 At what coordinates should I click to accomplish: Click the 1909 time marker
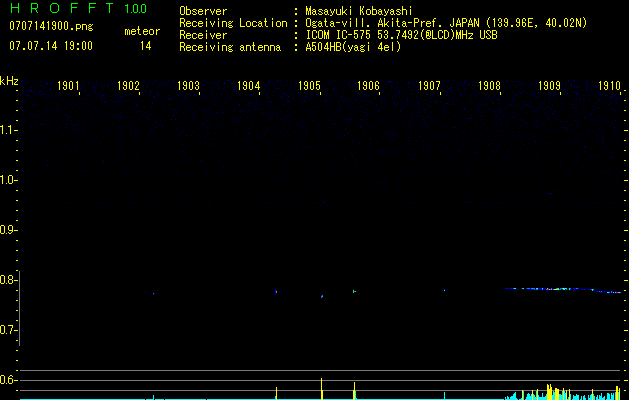(x=549, y=85)
